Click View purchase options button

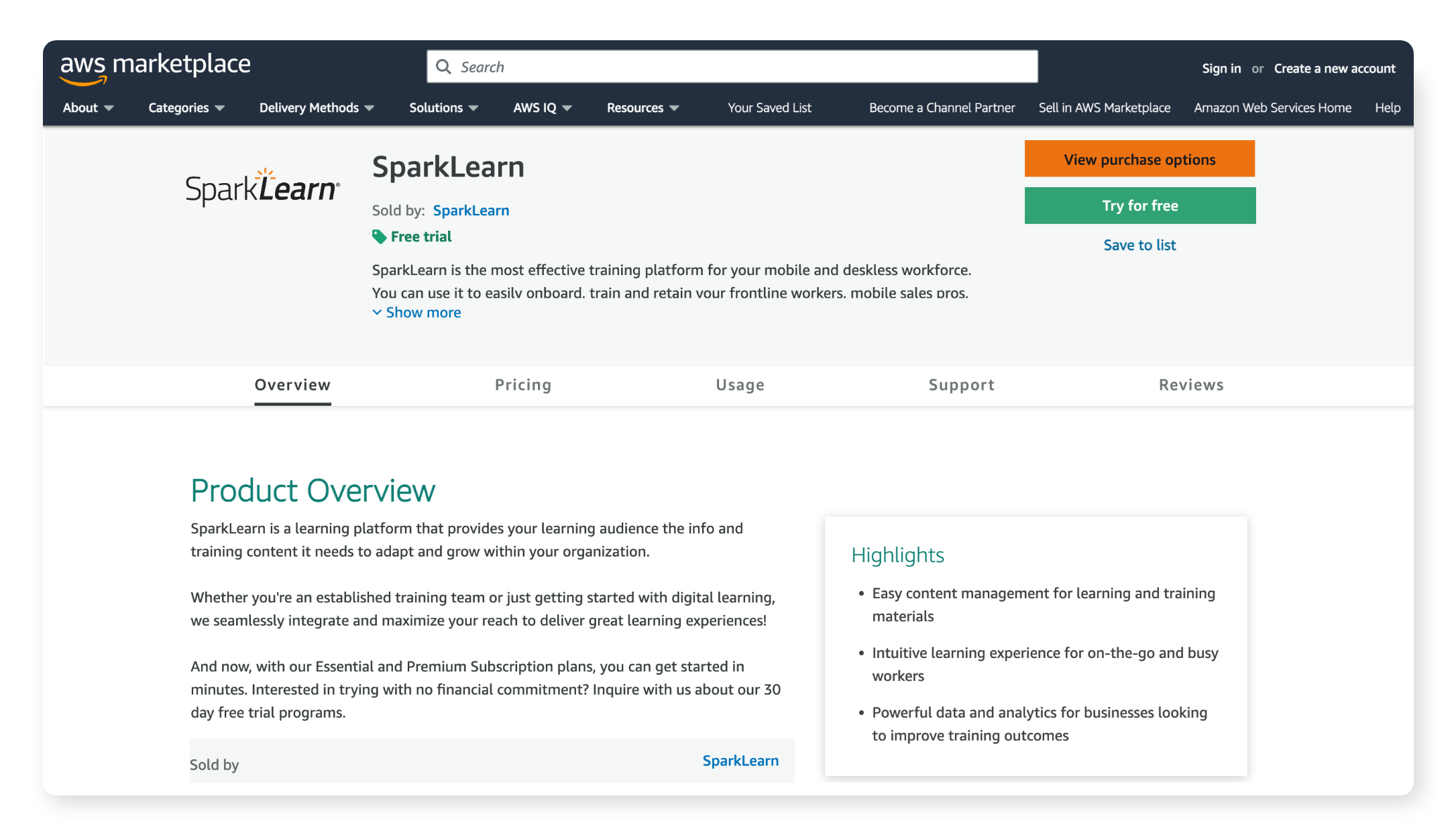[x=1139, y=159]
